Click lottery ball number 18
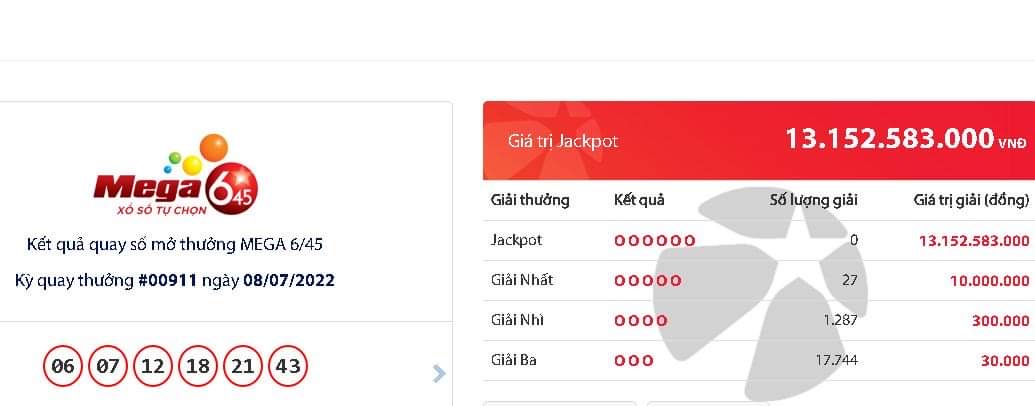Viewport: 1035px width, 406px height. tap(197, 366)
